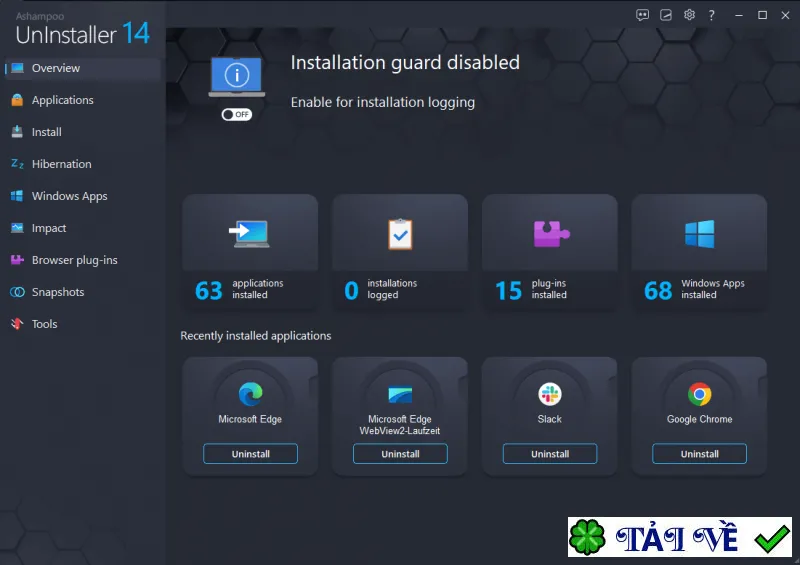
Task: Uninstall Microsoft Edge WebView2-Laufzeit
Action: [400, 454]
